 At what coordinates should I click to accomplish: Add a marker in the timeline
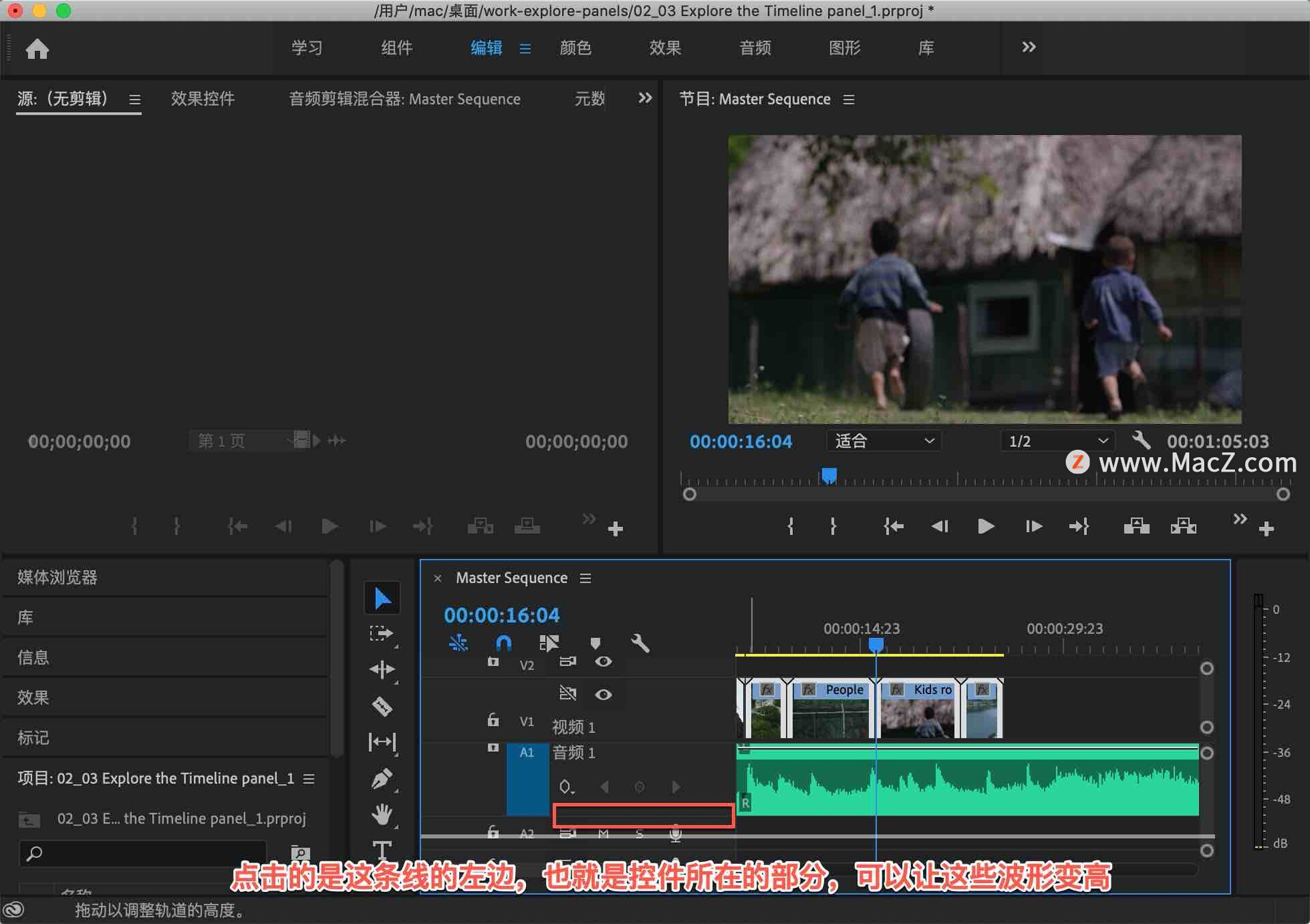(x=595, y=644)
